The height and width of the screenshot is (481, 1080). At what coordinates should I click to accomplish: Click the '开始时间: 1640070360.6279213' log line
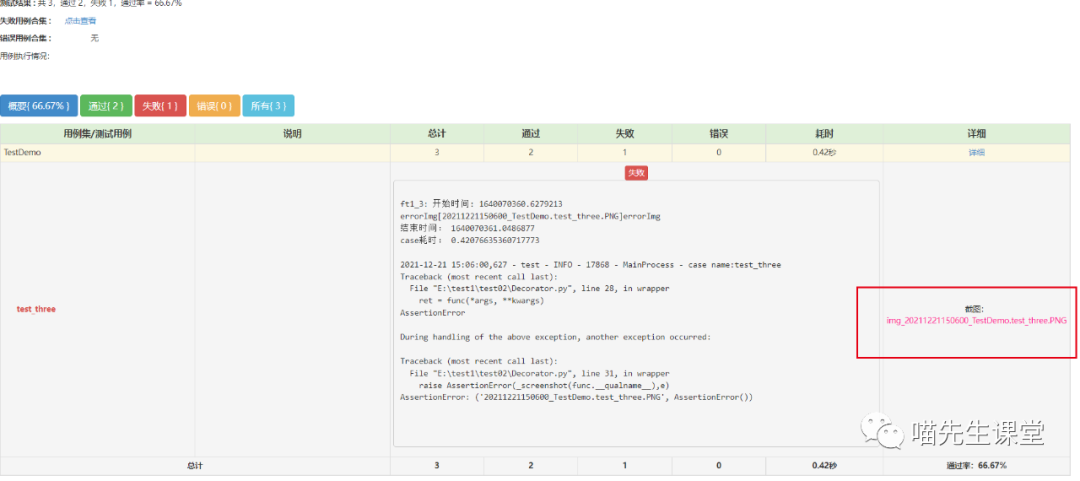481,204
